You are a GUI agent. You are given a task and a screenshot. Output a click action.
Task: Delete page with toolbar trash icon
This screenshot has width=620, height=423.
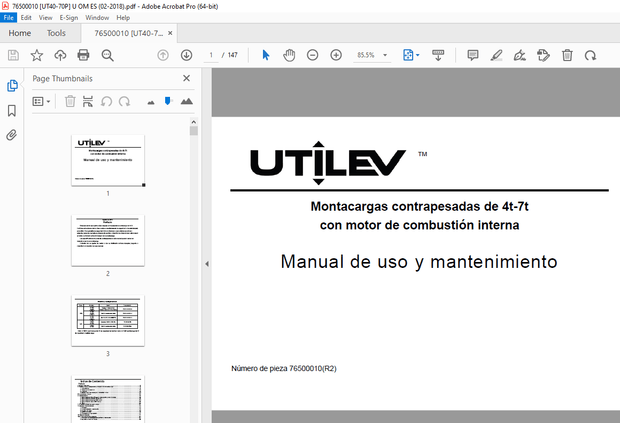pos(567,55)
